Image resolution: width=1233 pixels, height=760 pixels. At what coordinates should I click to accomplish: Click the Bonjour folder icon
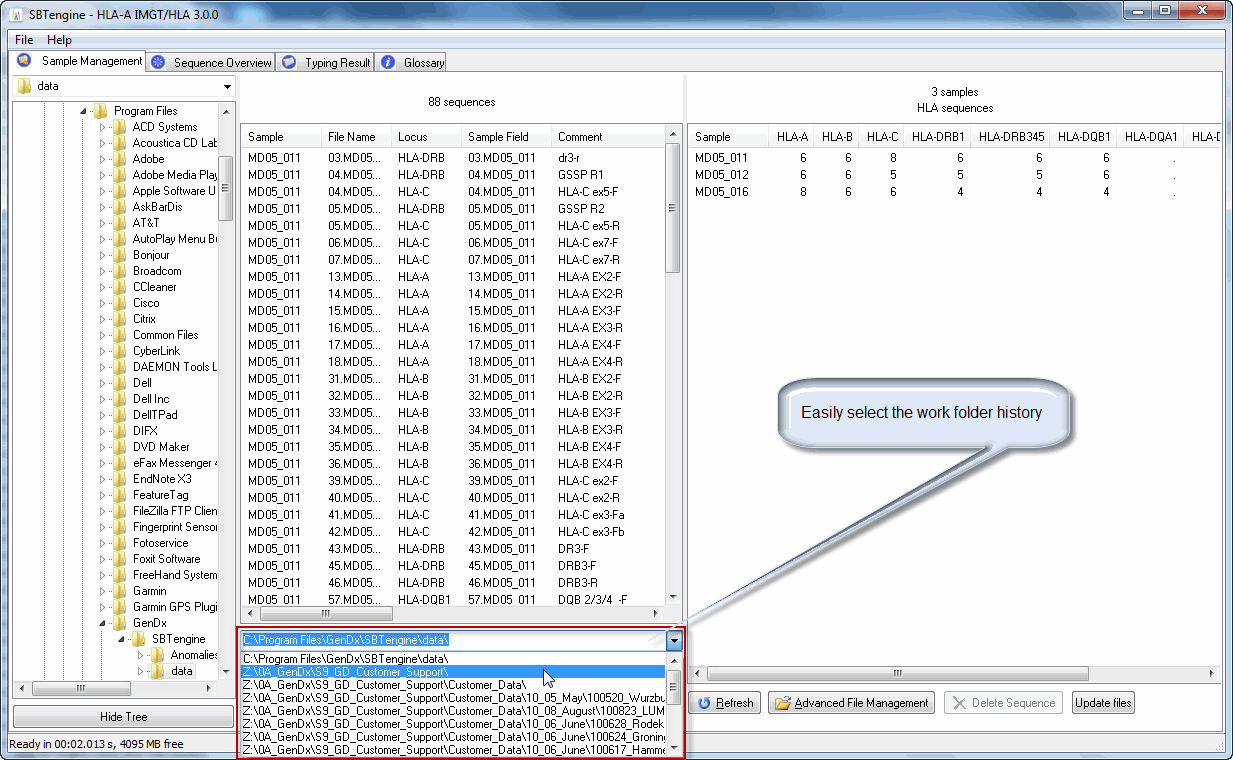(x=119, y=255)
